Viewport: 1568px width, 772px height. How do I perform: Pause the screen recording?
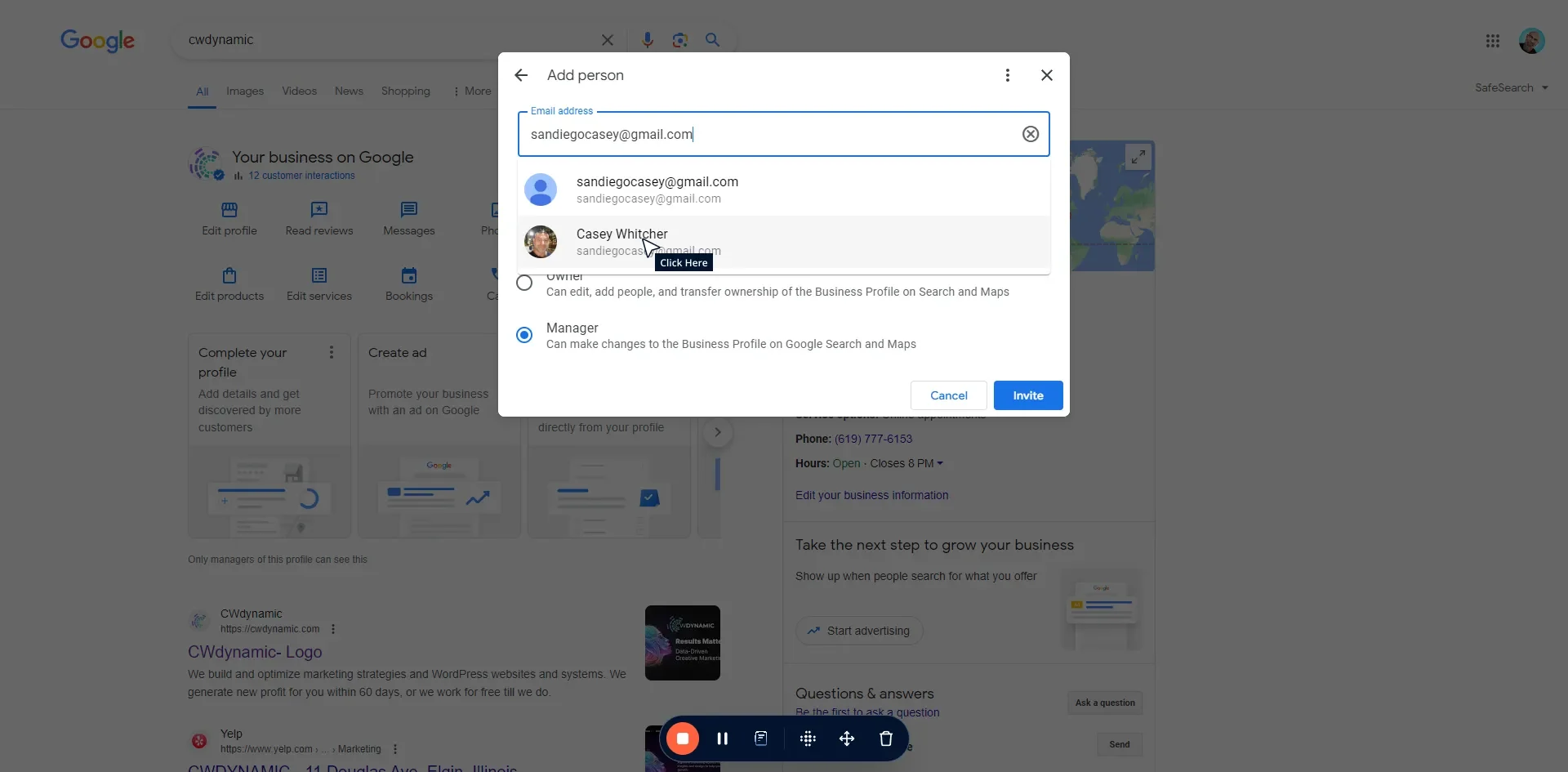[x=722, y=739]
